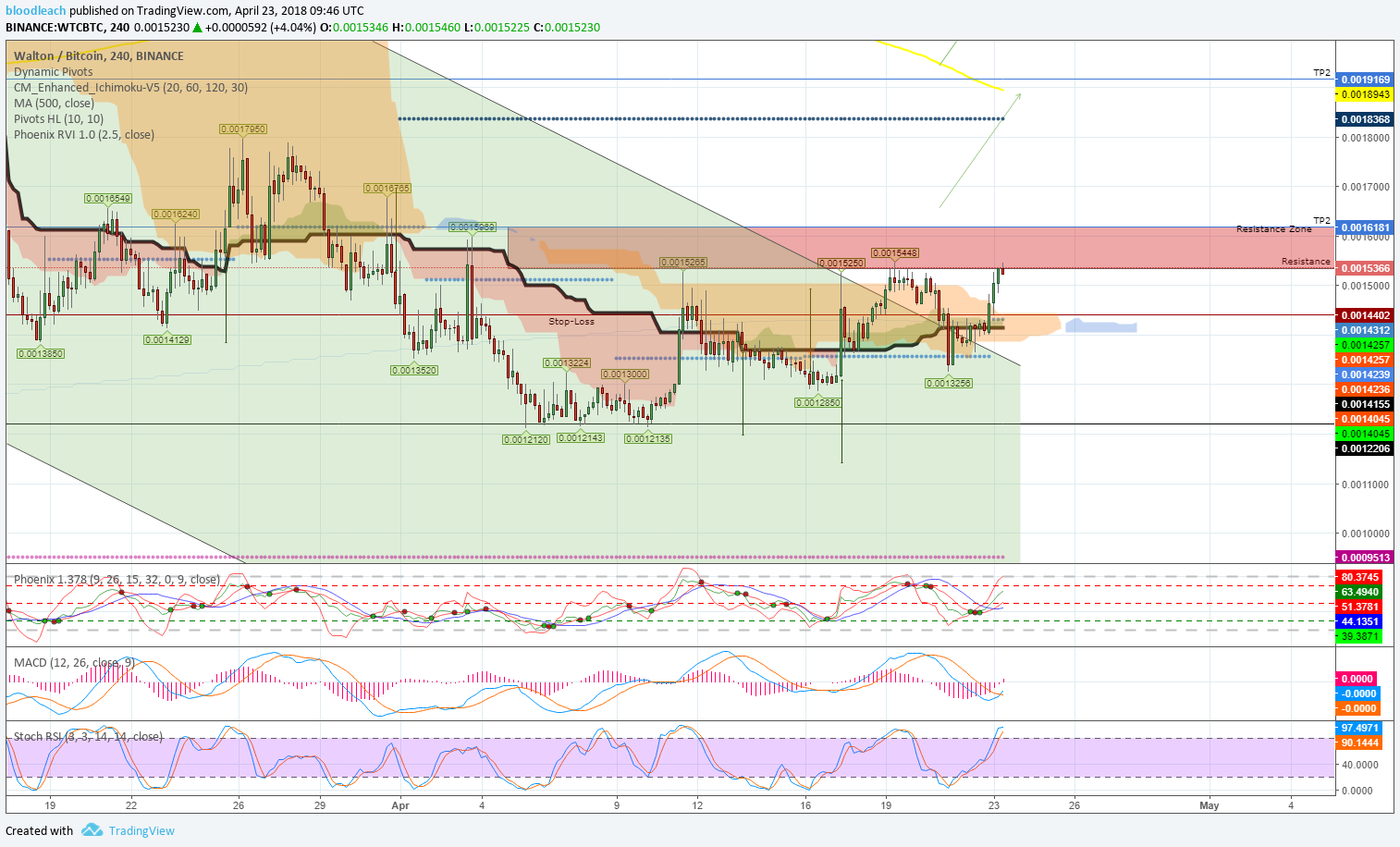Click the 0.0012850 pivot low label
Screen dimensions: 1400x847
[818, 403]
